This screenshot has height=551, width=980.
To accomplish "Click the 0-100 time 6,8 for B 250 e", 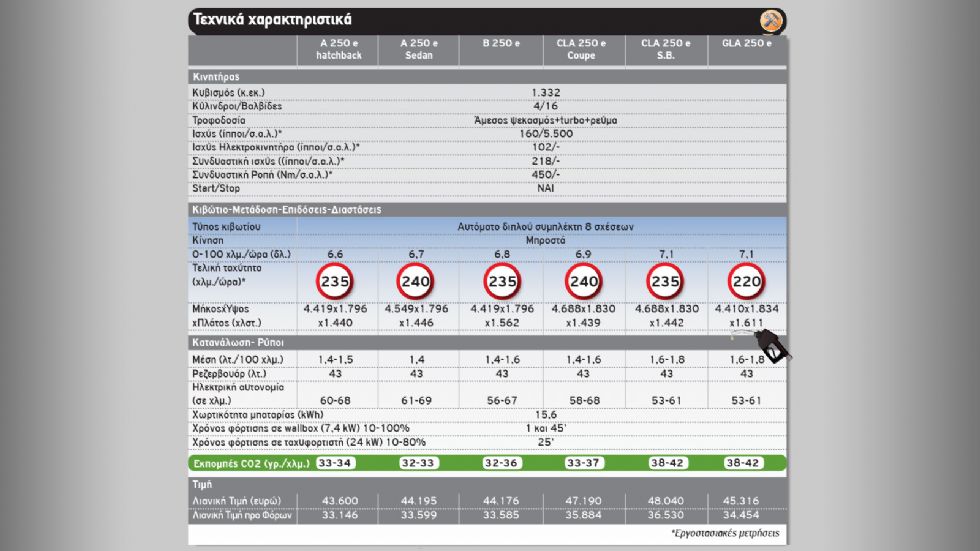I will 502,254.
